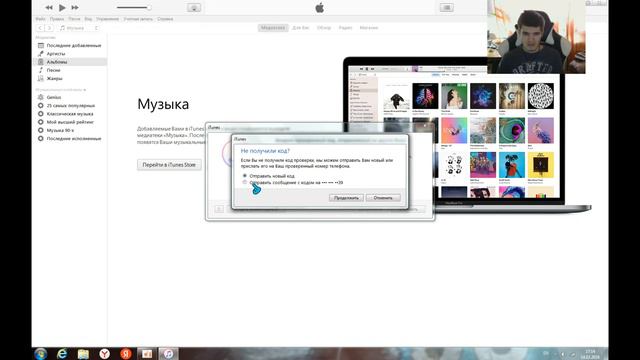Click the Genius playlist atom icon

click(40, 97)
